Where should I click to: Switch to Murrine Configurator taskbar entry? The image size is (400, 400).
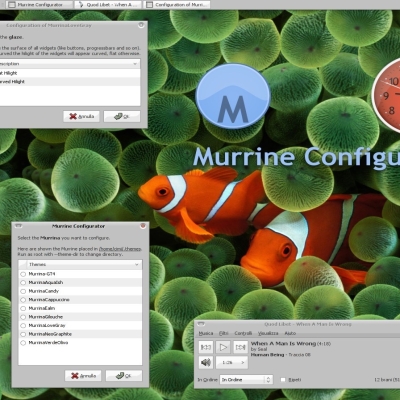point(40,5)
